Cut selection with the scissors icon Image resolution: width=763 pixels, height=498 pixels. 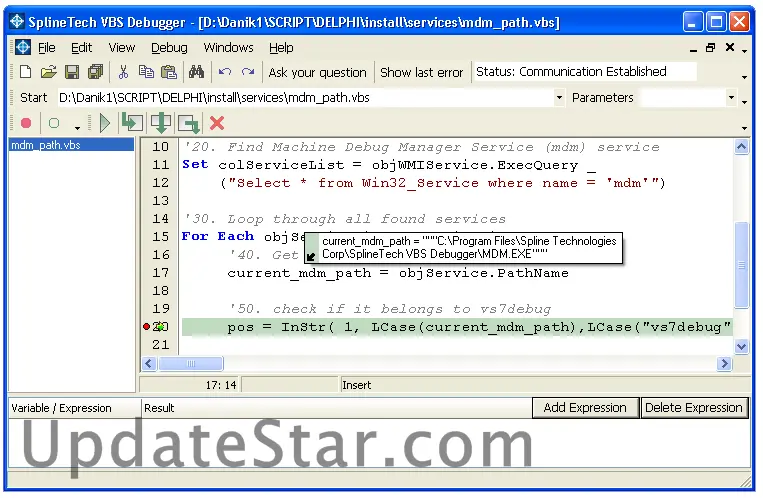click(123, 72)
